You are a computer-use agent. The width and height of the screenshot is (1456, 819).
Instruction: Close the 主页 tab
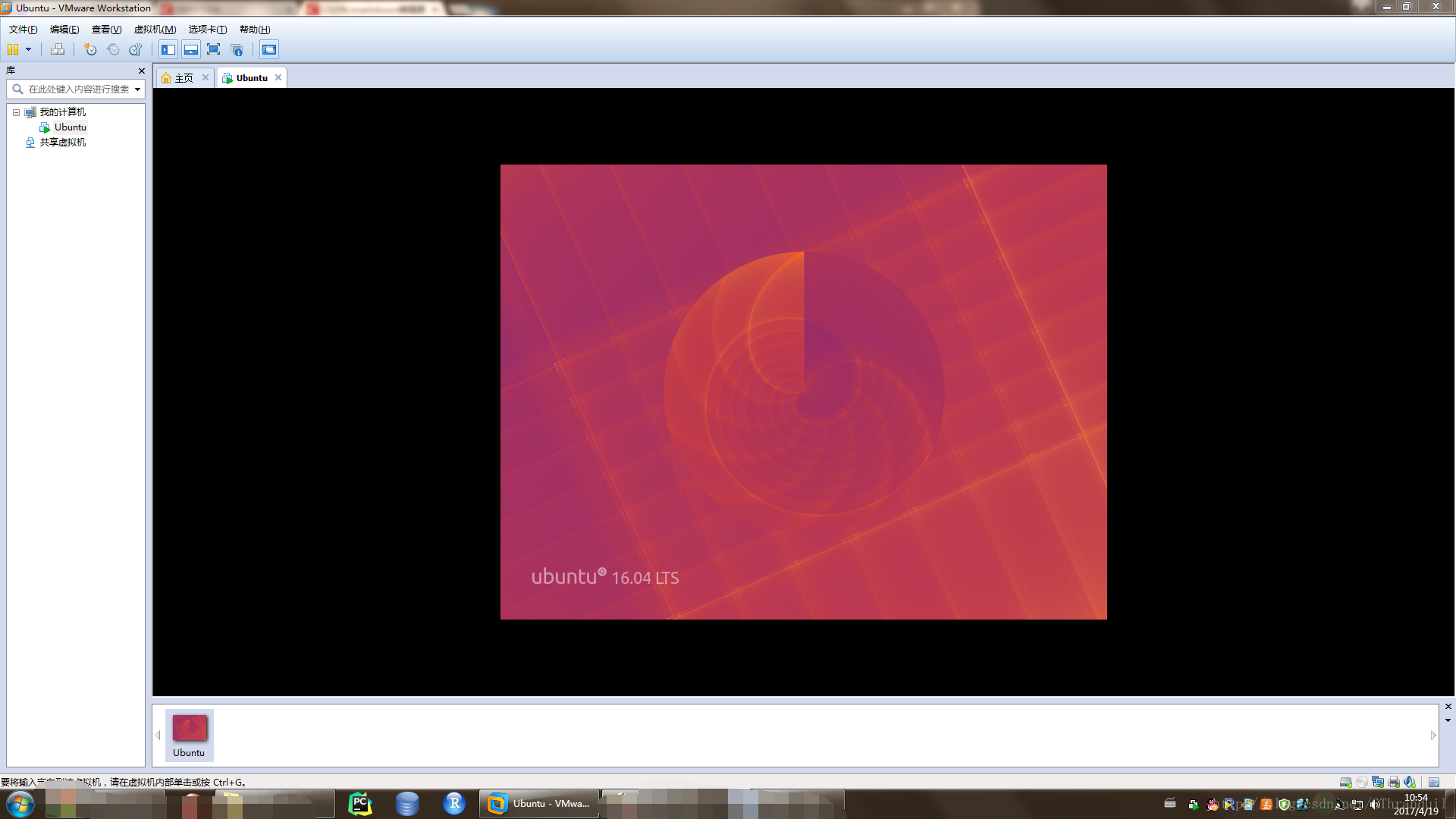[206, 77]
